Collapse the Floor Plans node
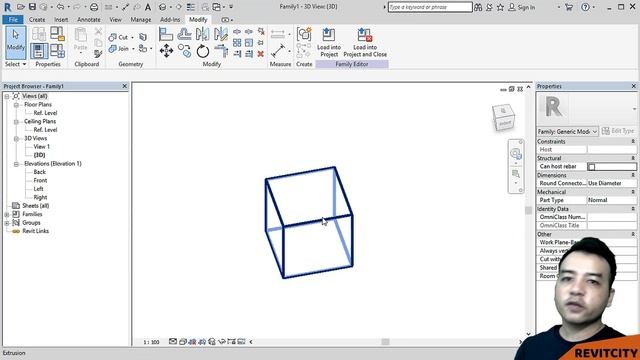 pyautogui.click(x=16, y=105)
